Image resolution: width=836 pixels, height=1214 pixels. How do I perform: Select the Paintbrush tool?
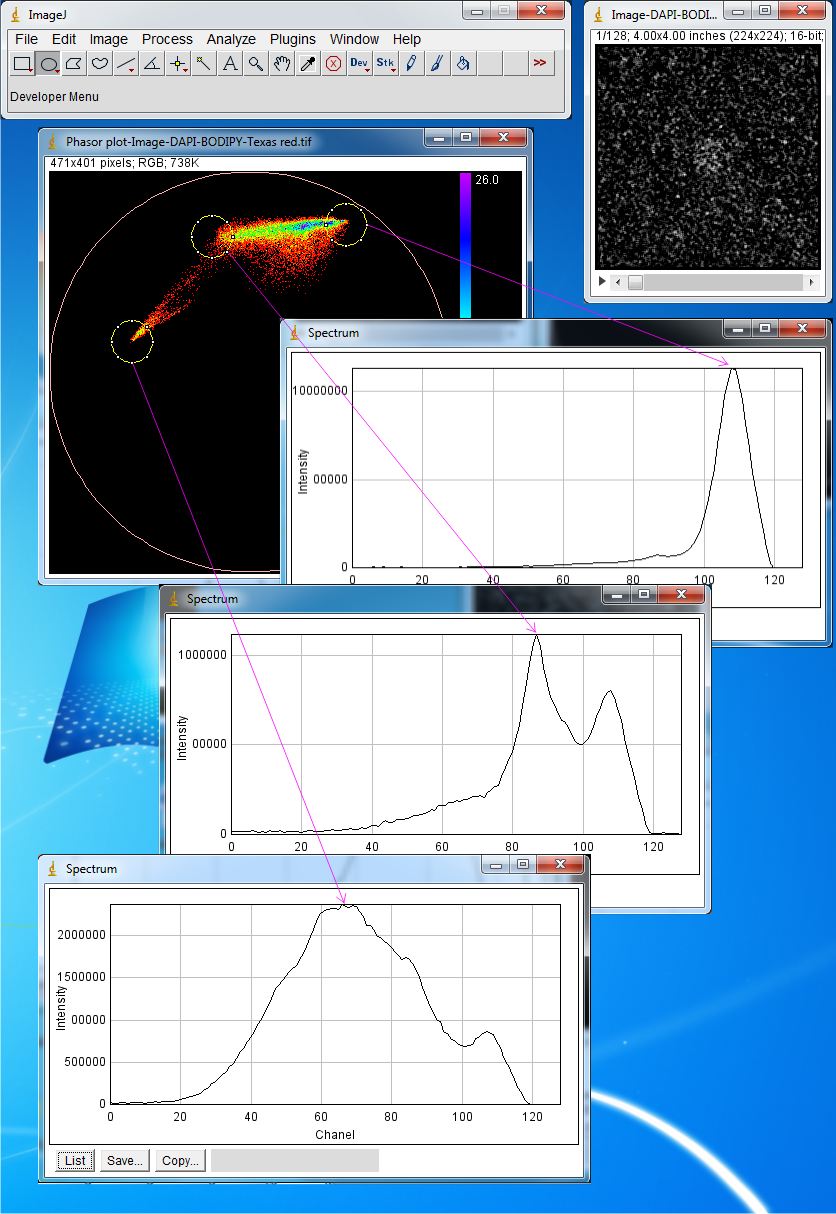(437, 64)
